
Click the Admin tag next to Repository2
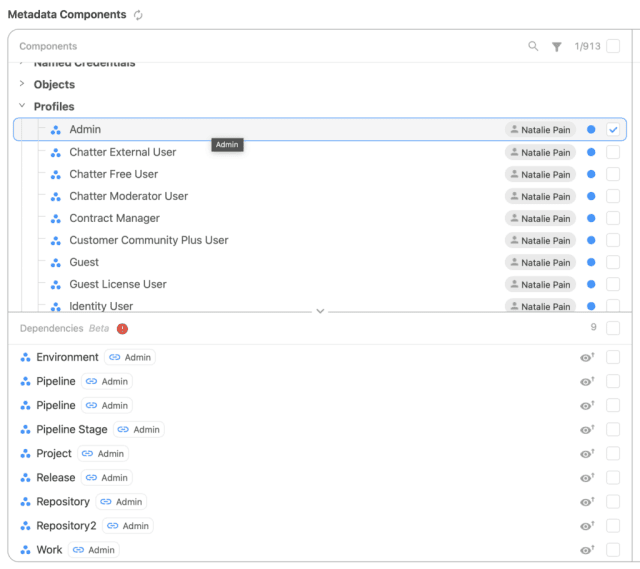(128, 526)
